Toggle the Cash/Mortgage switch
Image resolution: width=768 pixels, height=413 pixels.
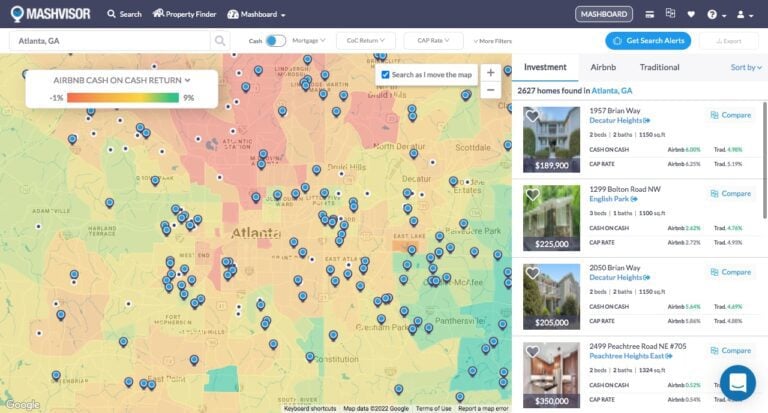(275, 41)
